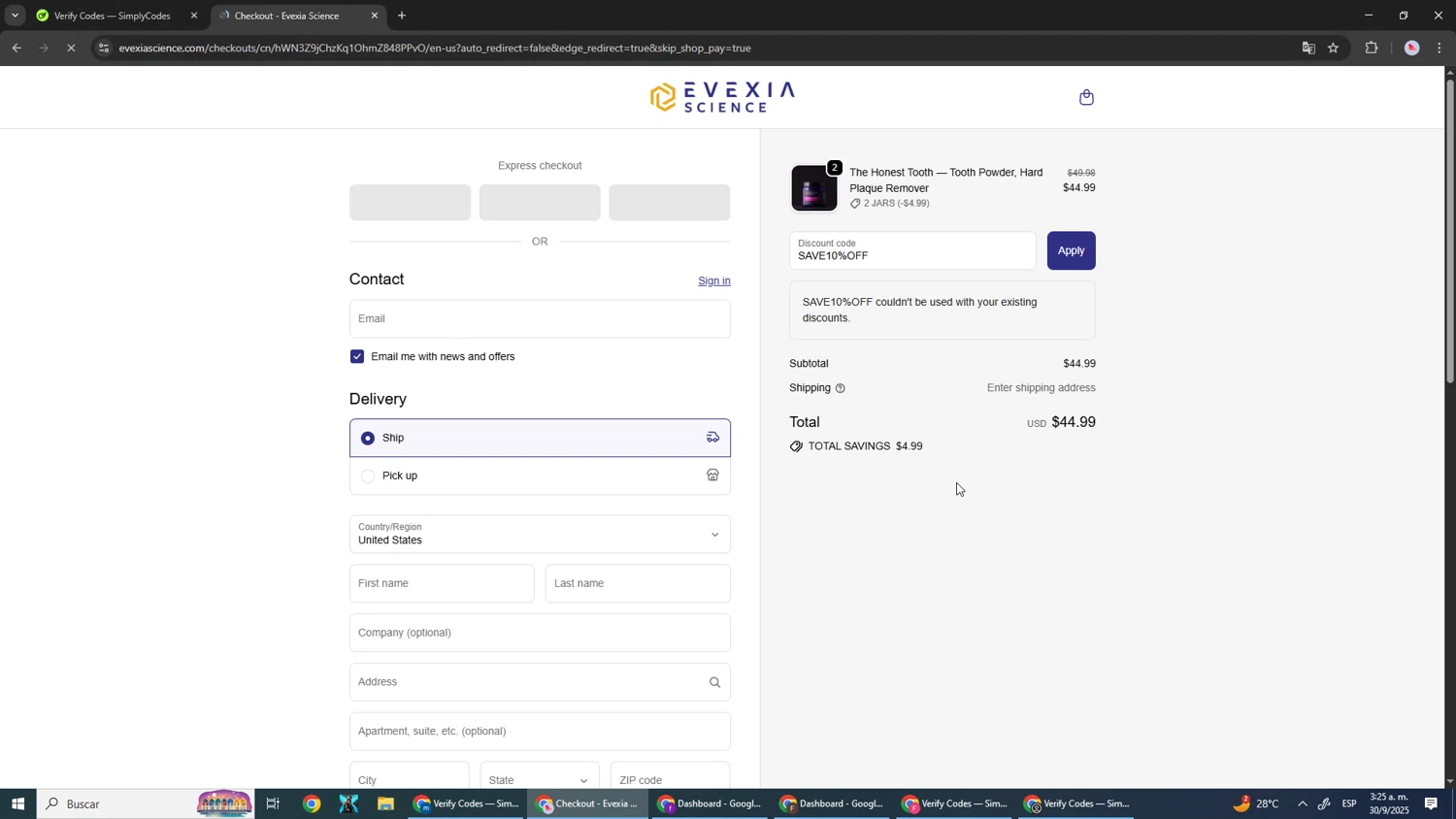This screenshot has height=819, width=1456.
Task: Open the pen workspace icon in system tray
Action: pyautogui.click(x=1325, y=803)
